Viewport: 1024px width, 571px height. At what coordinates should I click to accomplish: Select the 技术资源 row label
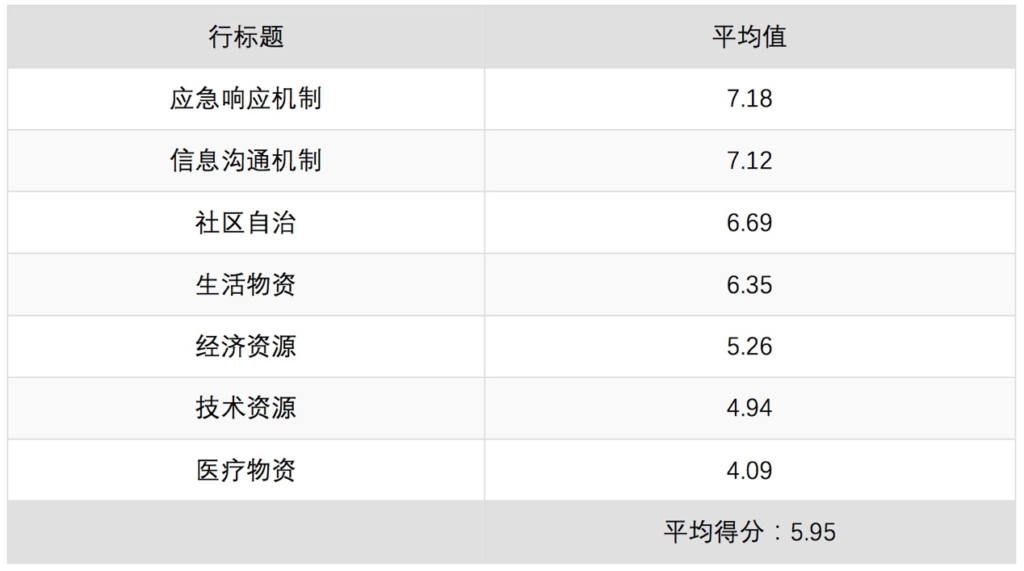[246, 408]
